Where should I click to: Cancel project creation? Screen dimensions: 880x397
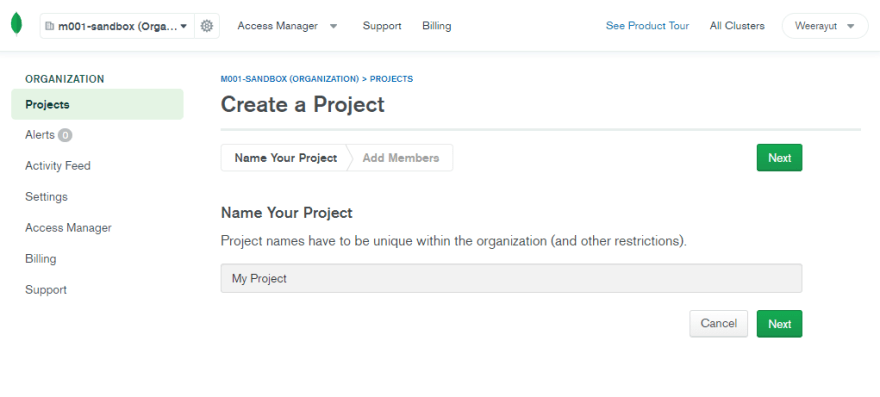pyautogui.click(x=718, y=323)
